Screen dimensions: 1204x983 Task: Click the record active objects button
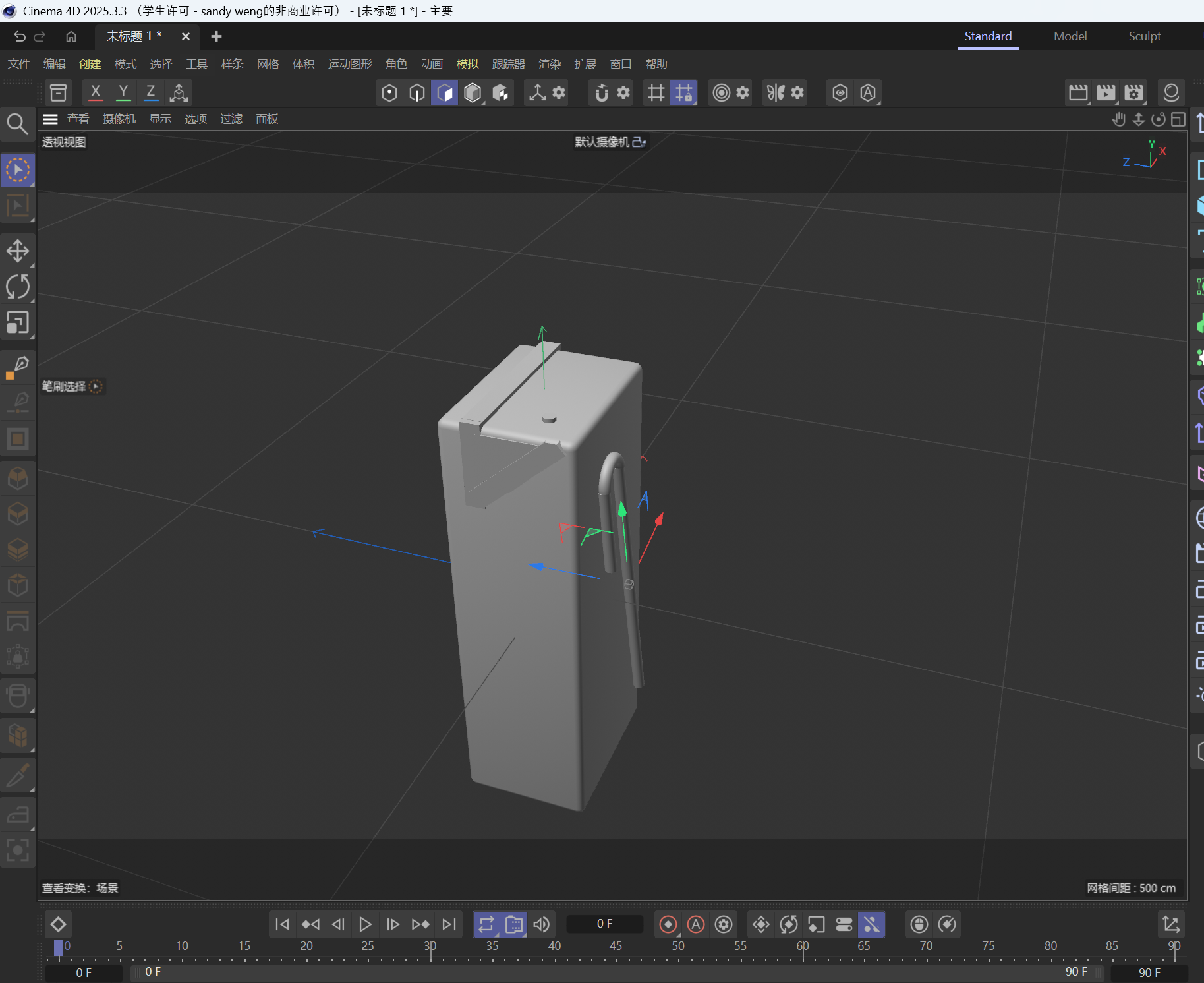(668, 924)
